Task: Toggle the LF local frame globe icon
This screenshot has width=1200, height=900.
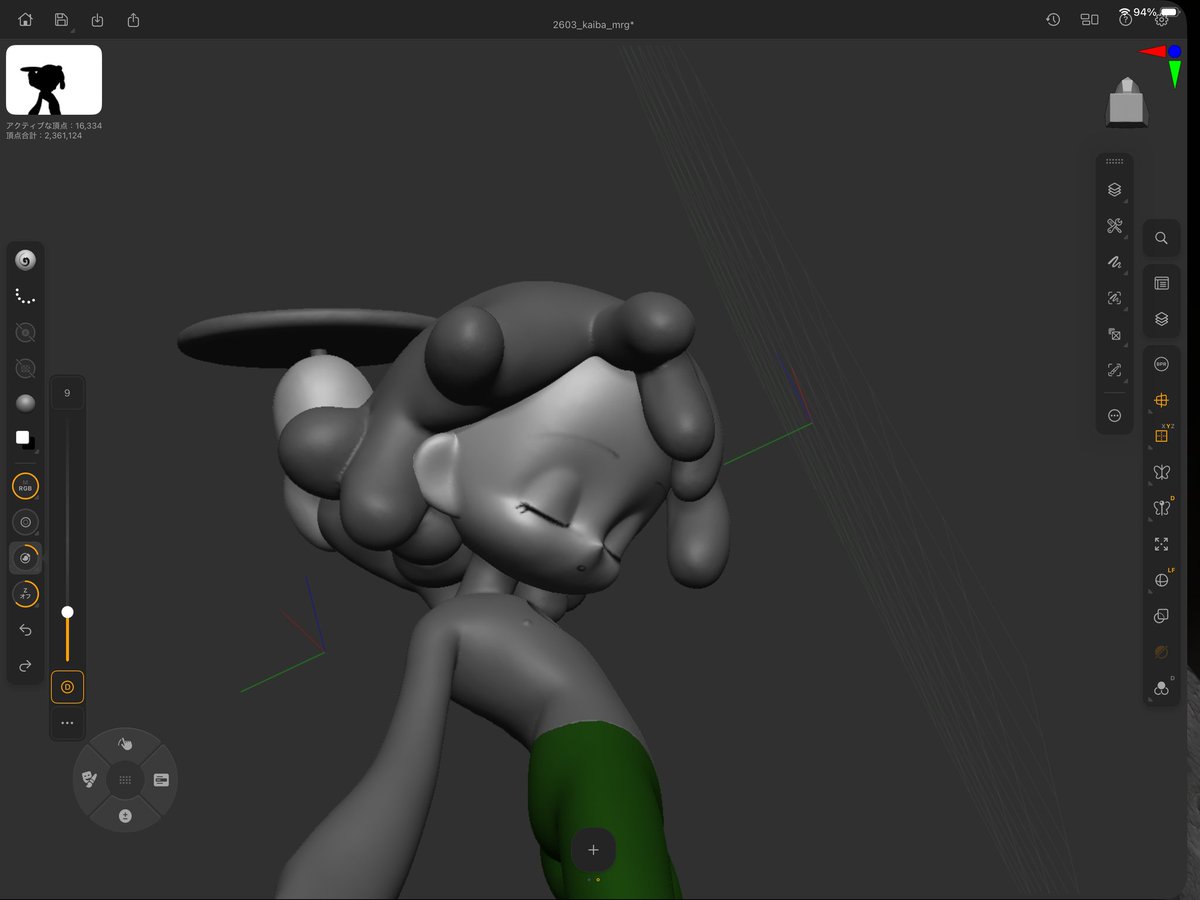Action: click(1161, 580)
